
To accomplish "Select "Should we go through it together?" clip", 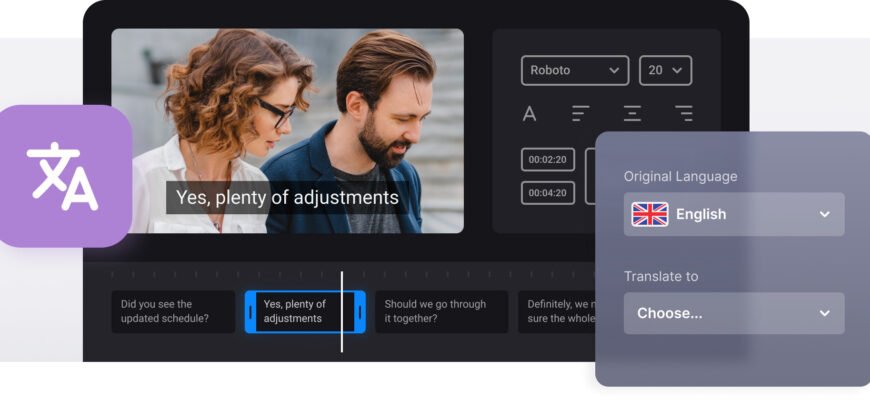I will (x=441, y=312).
